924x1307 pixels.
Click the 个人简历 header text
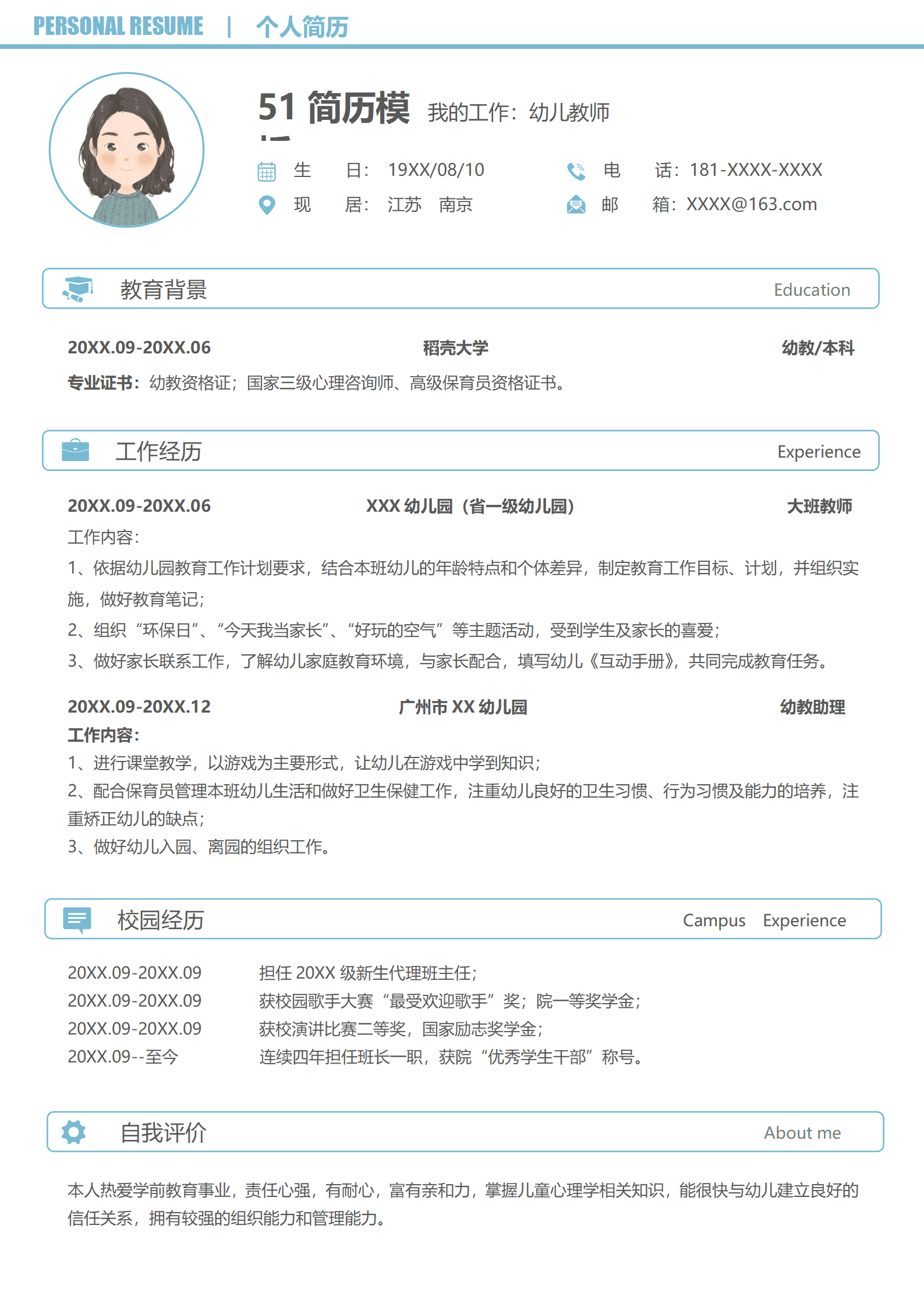tap(302, 27)
